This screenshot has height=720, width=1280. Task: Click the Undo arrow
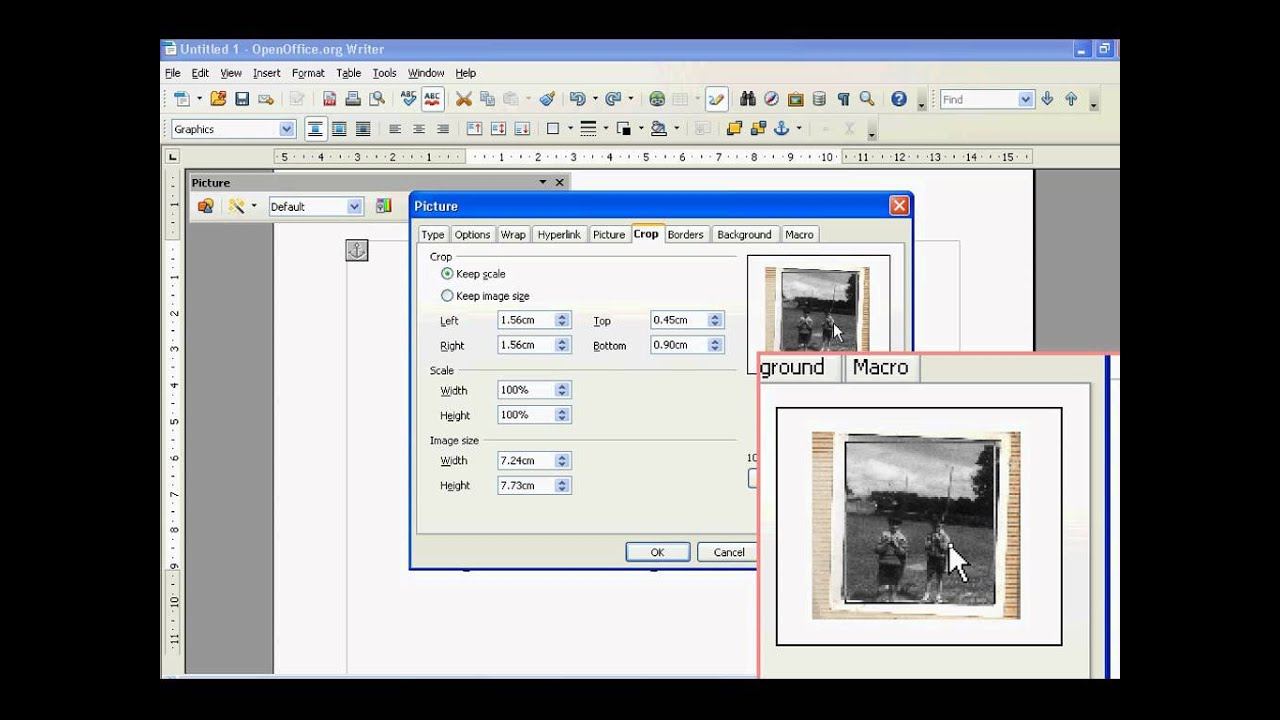[577, 99]
